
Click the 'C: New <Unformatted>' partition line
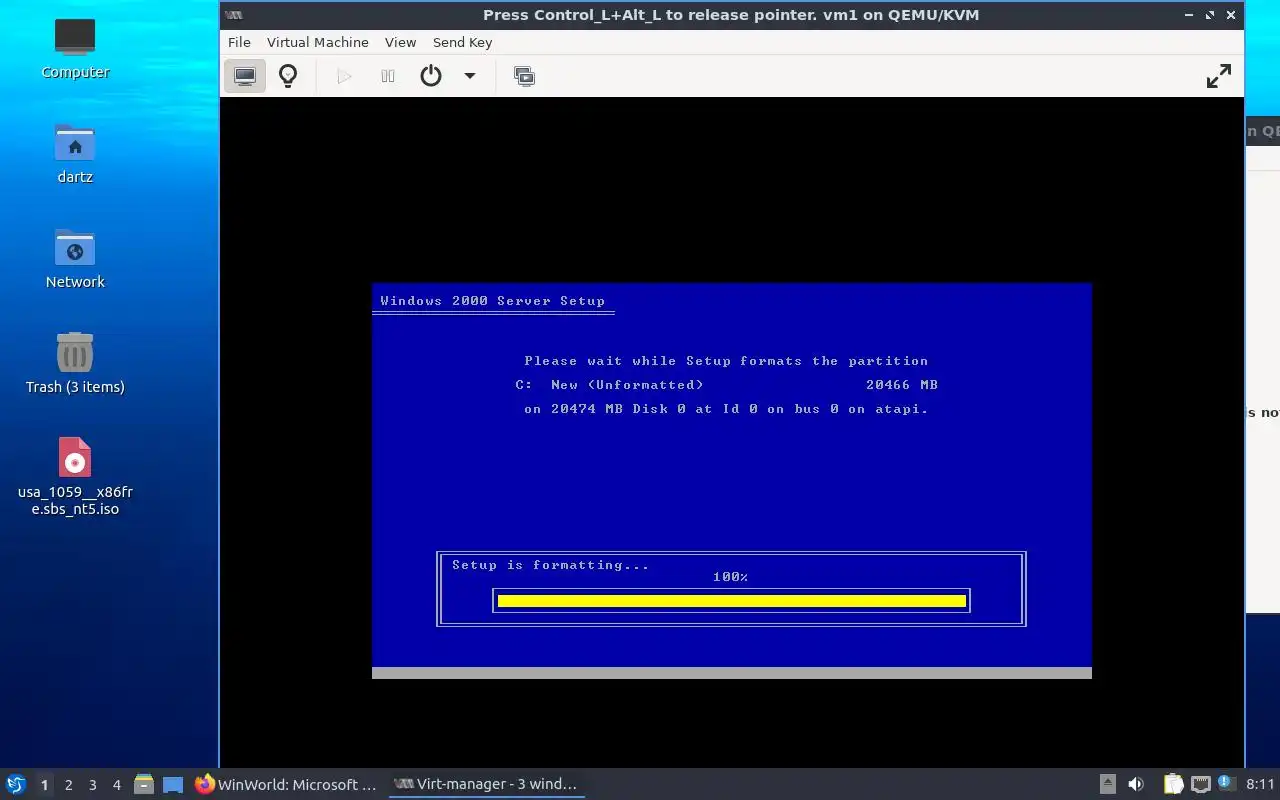609,385
